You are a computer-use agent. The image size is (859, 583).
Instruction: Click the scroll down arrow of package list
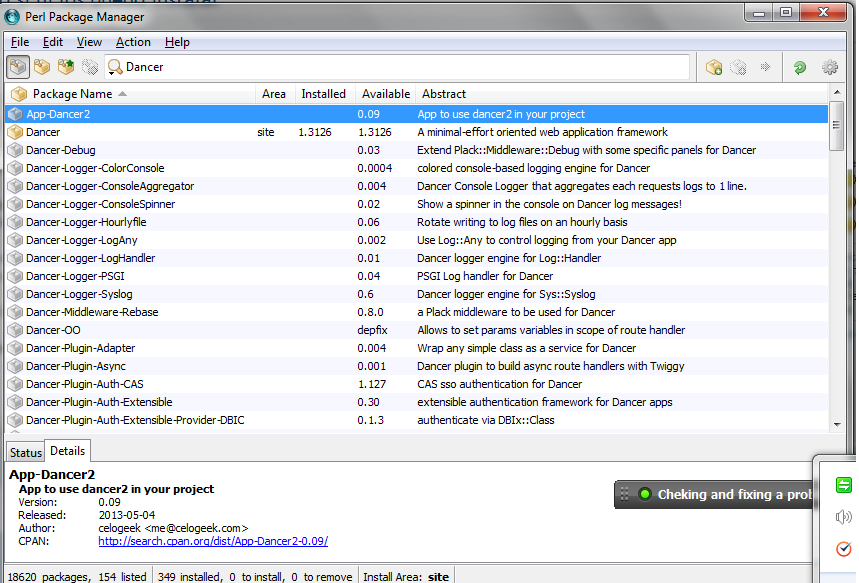[x=837, y=425]
